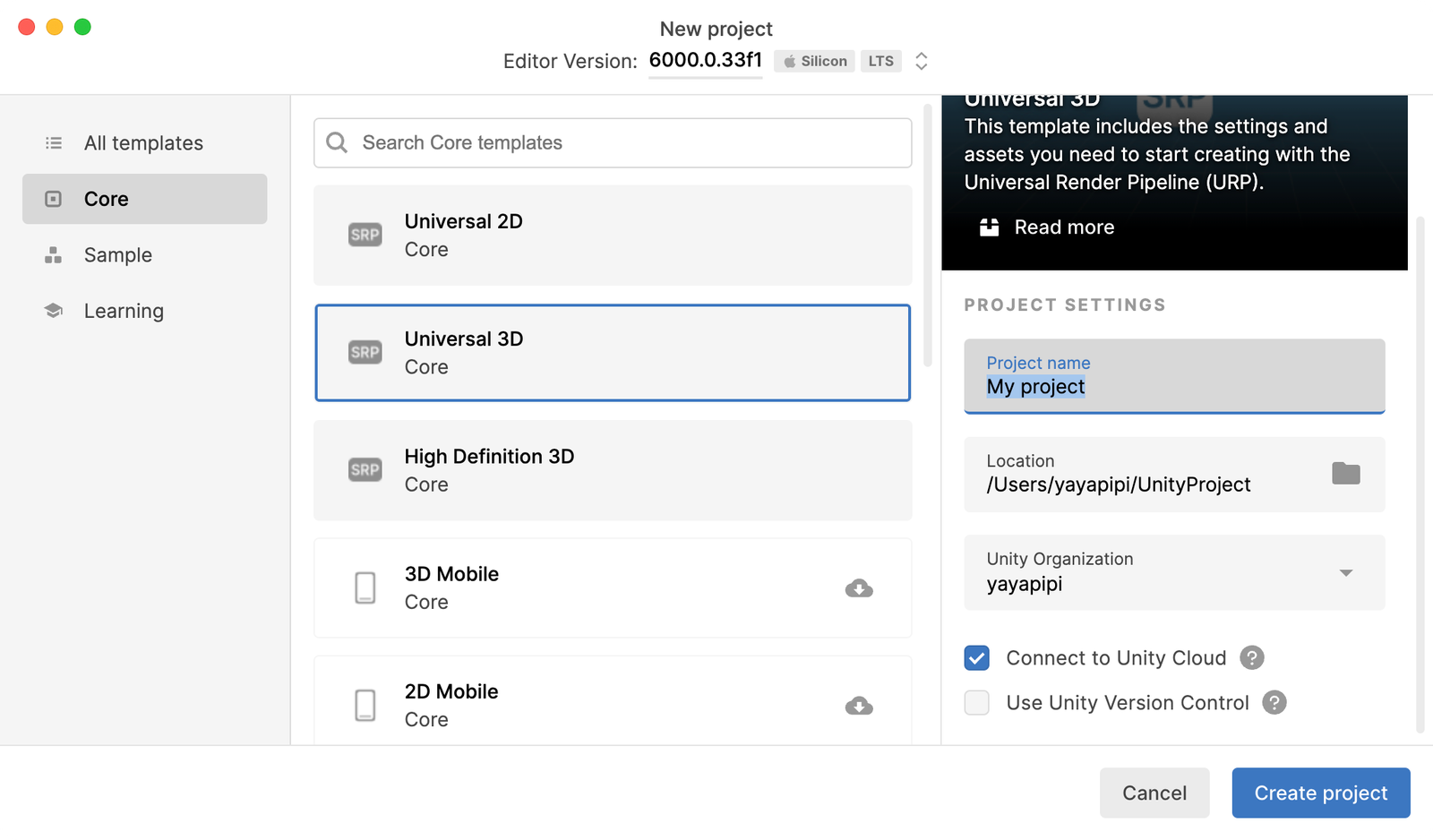Open the Editor Version selector arrows
The height and width of the screenshot is (840, 1433).
pyautogui.click(x=921, y=61)
